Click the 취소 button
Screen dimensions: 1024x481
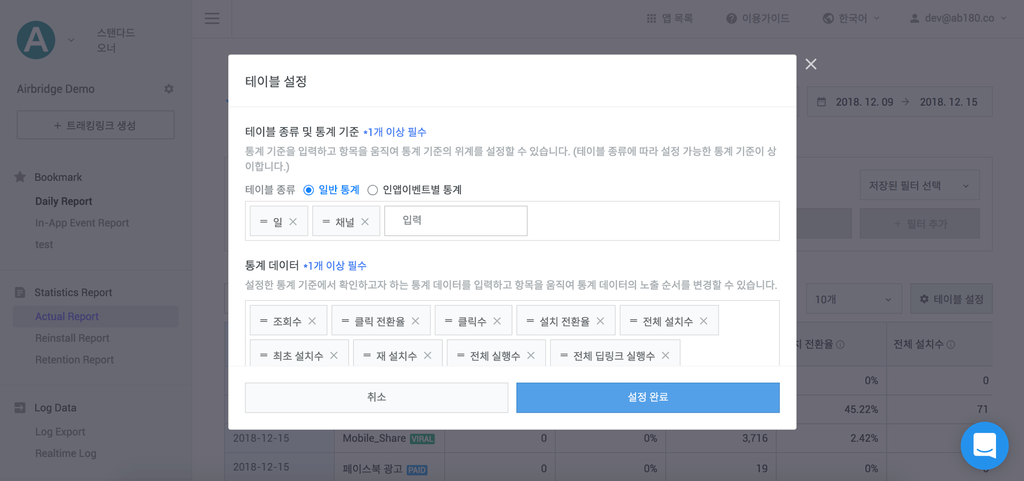[x=376, y=397]
